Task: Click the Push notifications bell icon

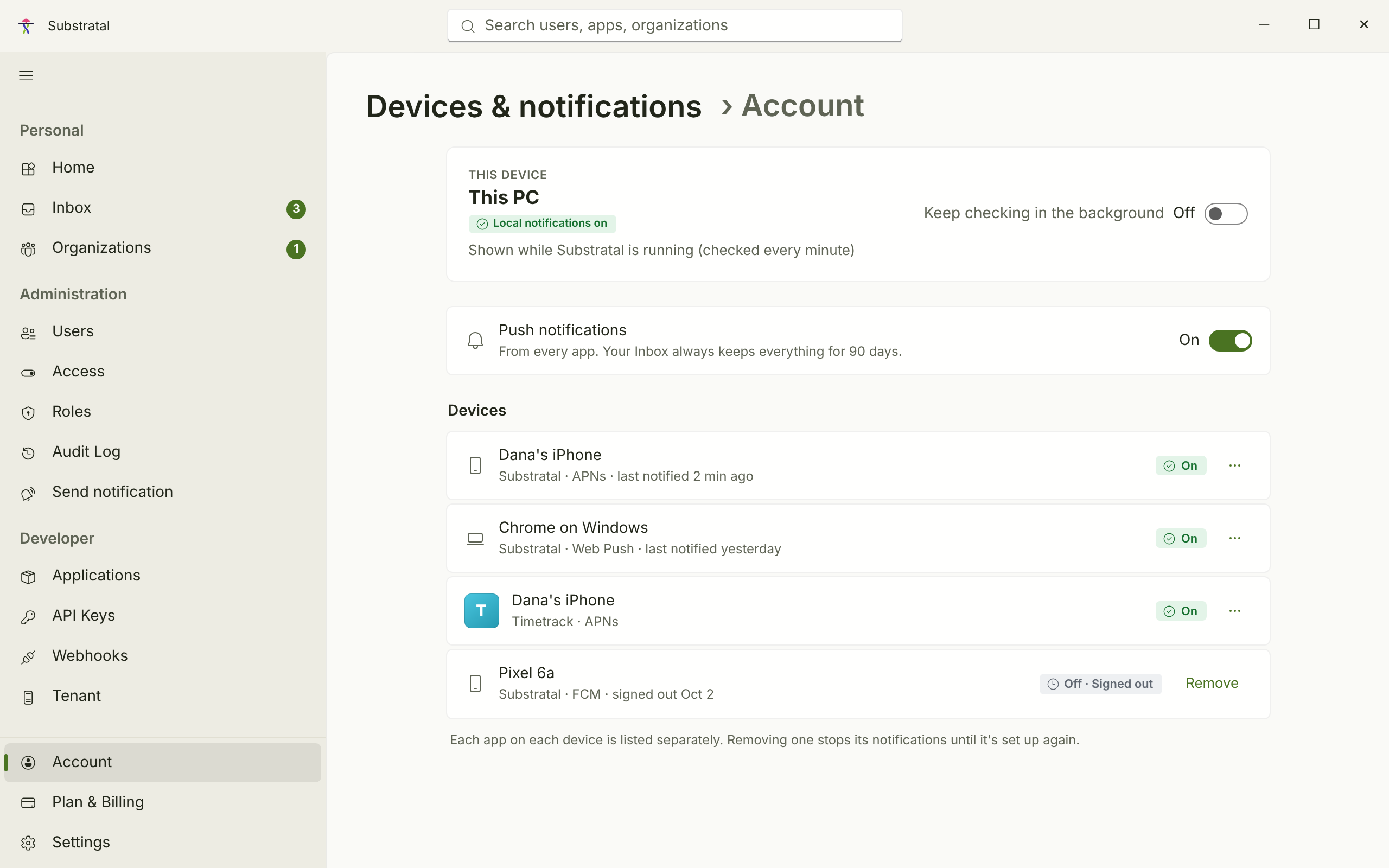Action: point(475,341)
